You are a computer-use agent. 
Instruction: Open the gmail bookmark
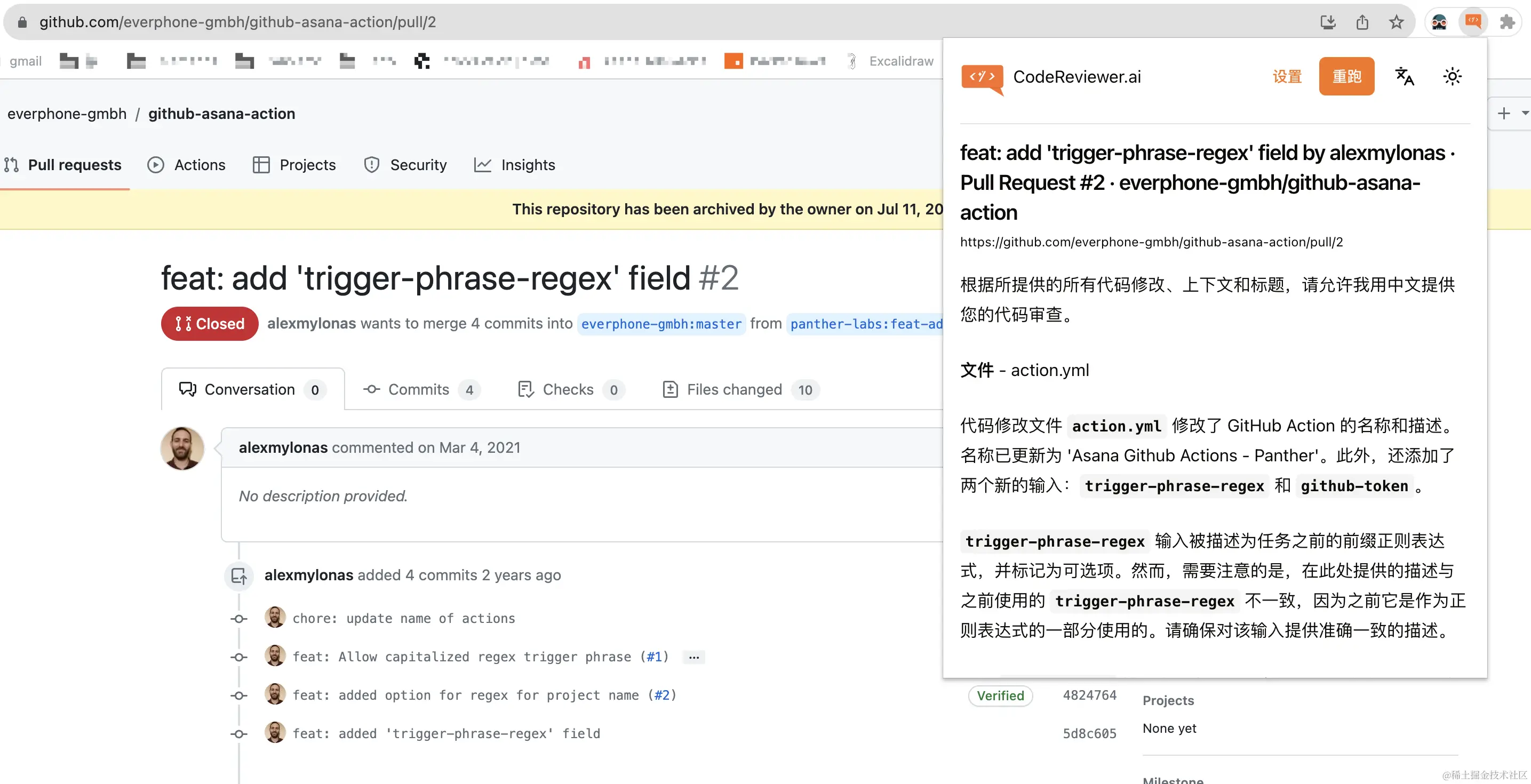point(25,61)
